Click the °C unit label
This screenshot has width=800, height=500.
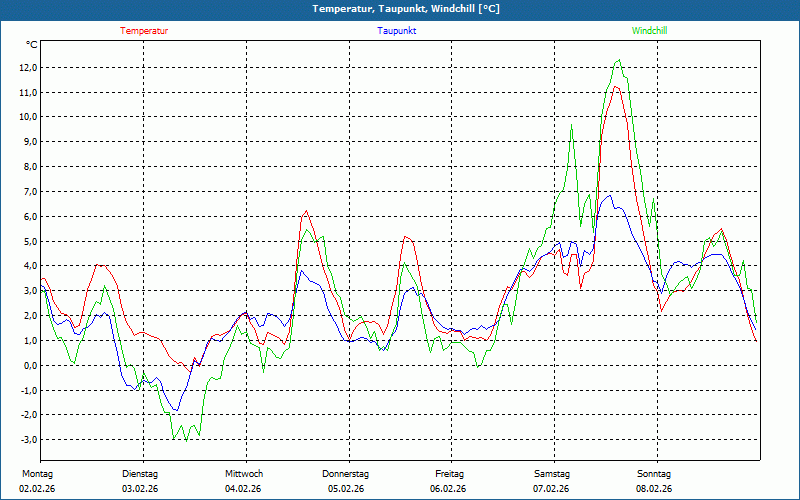point(32,45)
